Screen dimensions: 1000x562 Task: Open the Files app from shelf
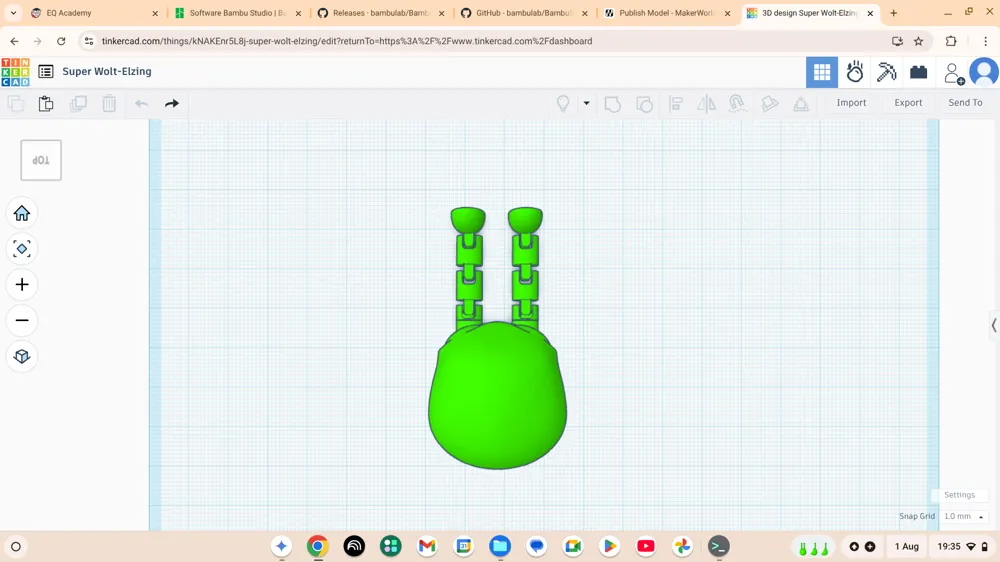pos(500,546)
